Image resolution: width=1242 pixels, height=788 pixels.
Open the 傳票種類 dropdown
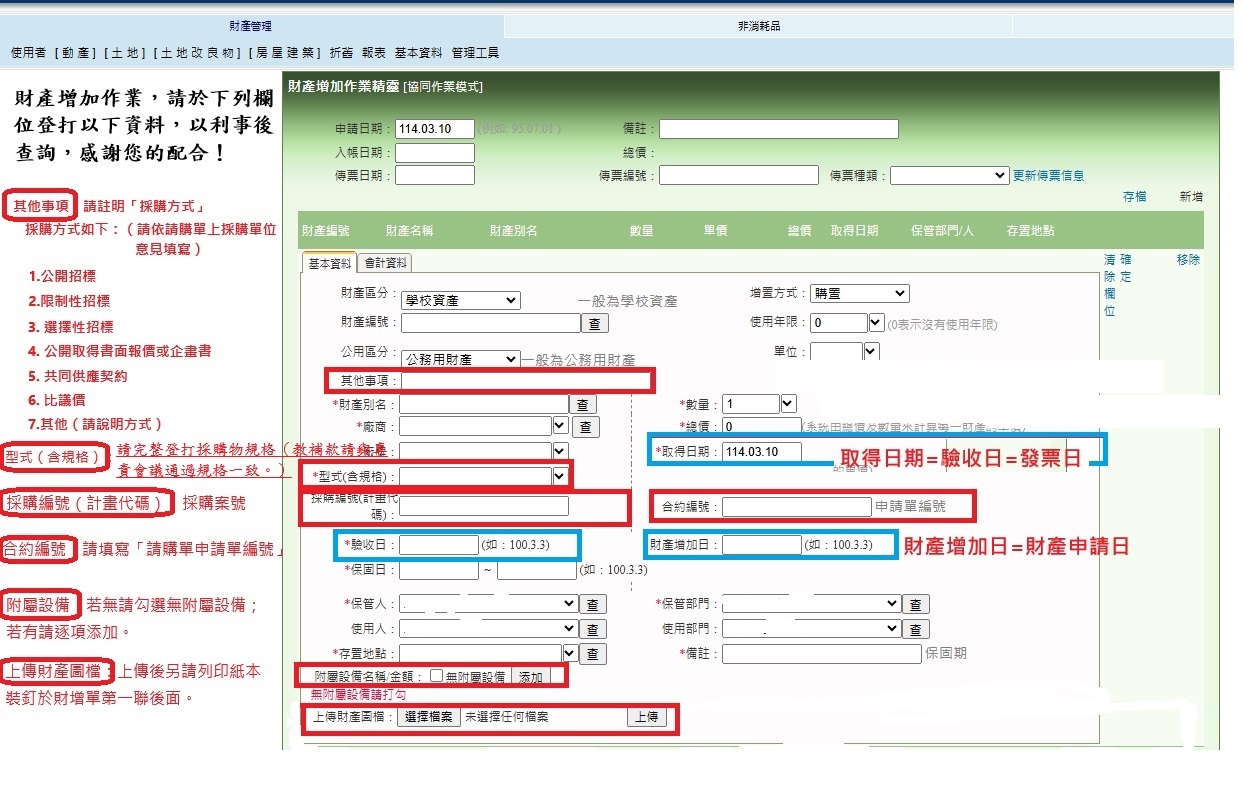[x=950, y=175]
